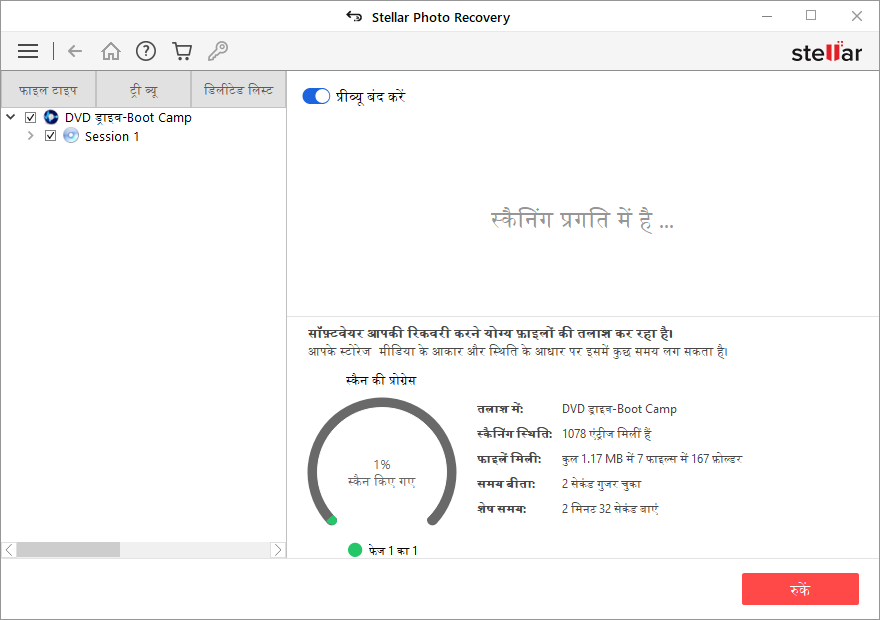This screenshot has width=880, height=620.
Task: Select the DVD ड्राइव-Boot Camp tree item
Action: [128, 117]
